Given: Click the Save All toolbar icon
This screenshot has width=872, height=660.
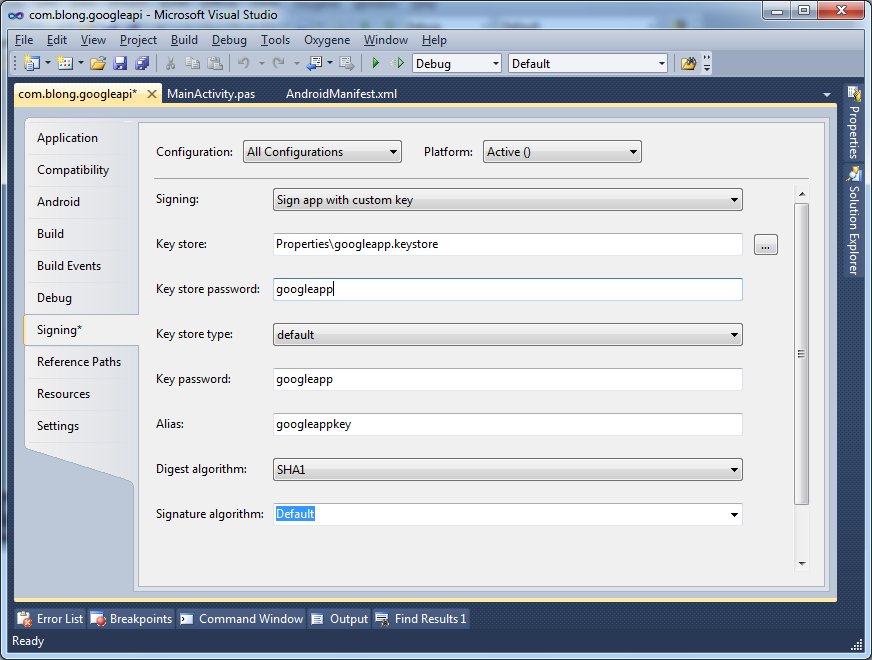Looking at the screenshot, I should [142, 64].
